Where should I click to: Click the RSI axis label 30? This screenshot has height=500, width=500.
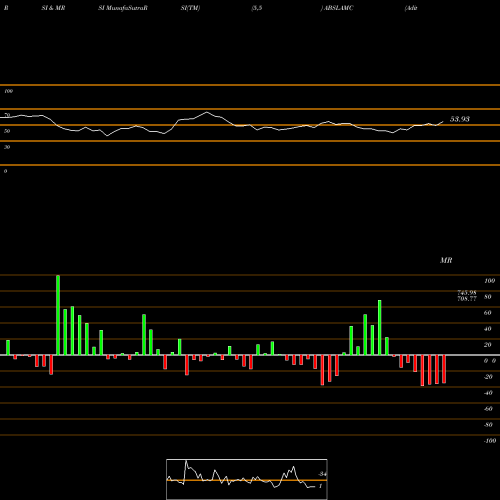click(x=7, y=147)
